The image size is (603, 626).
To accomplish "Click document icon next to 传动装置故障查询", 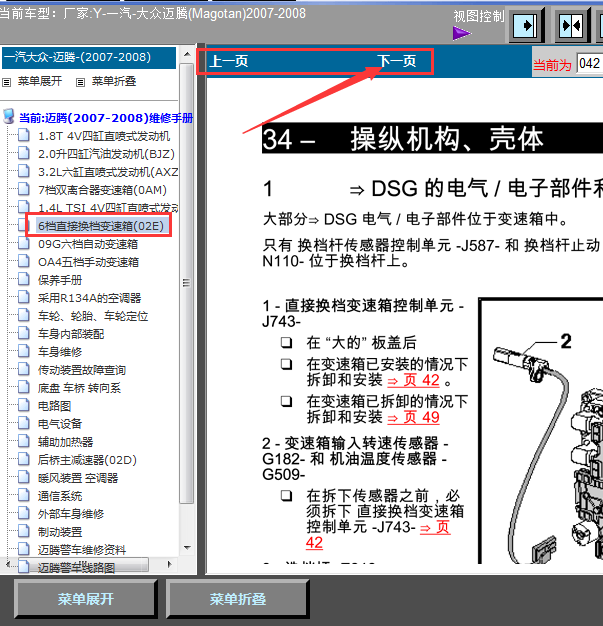I will pos(24,369).
